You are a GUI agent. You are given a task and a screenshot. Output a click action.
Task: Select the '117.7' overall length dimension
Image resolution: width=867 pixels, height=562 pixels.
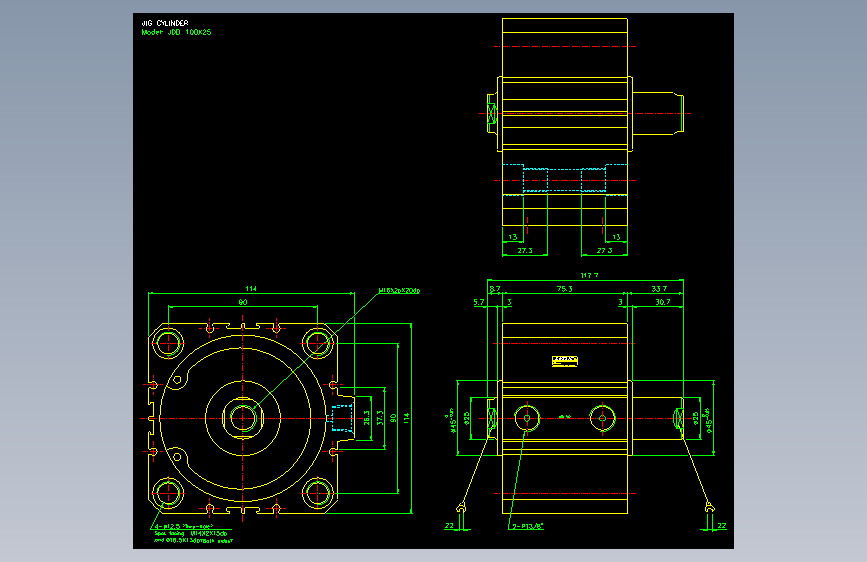point(589,275)
